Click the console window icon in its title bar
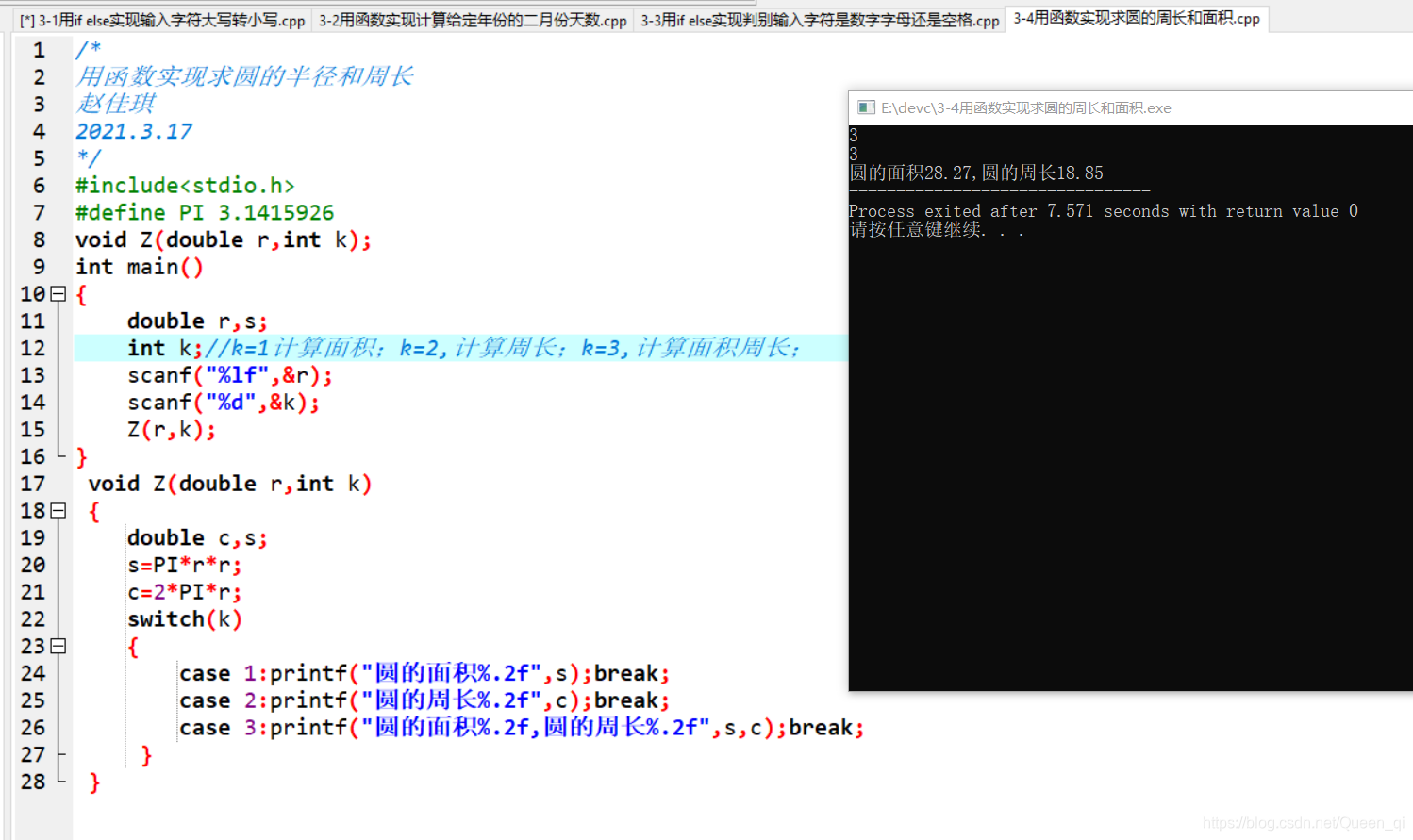 (x=866, y=107)
